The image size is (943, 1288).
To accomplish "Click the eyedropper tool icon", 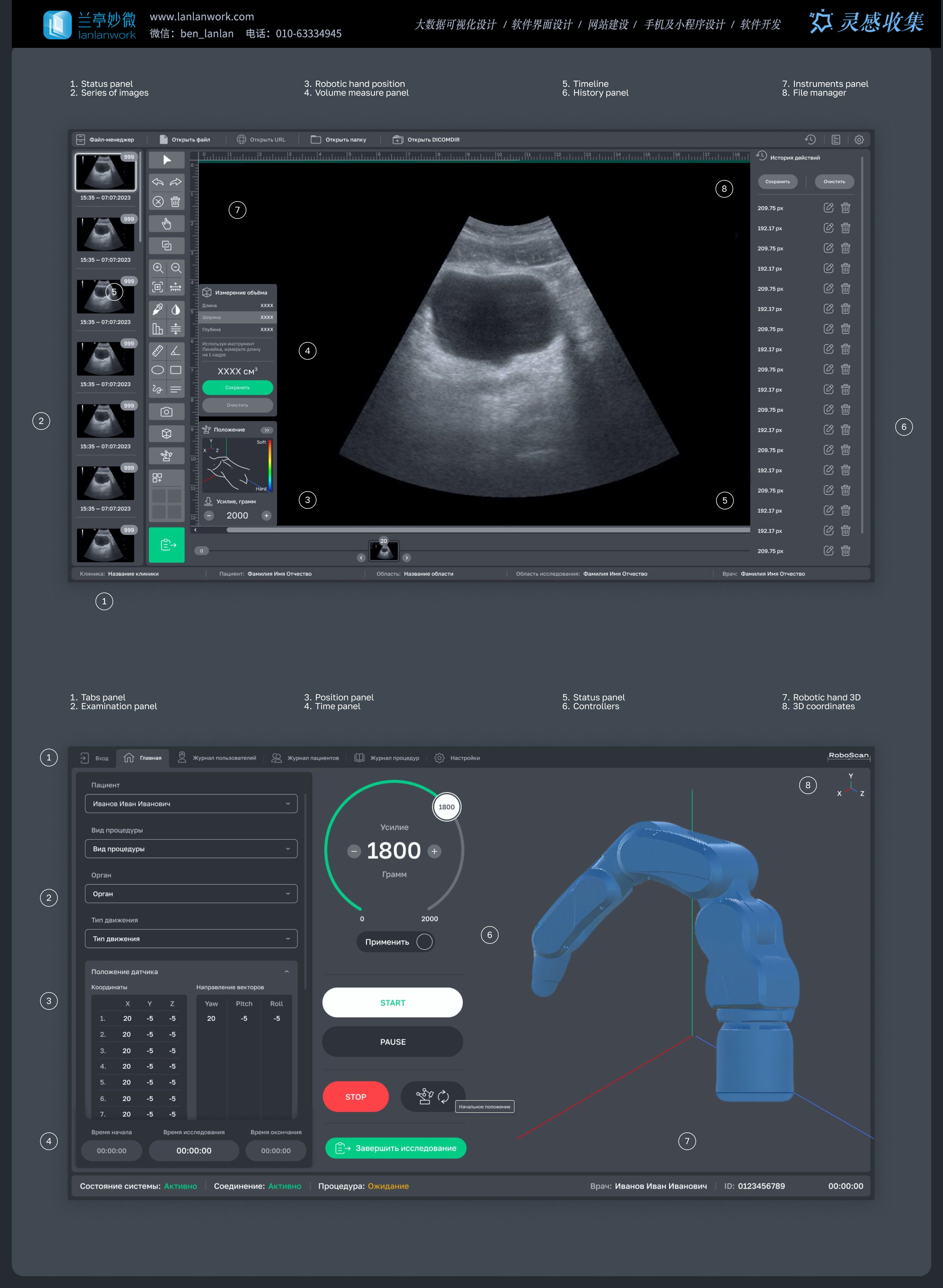I will tap(158, 309).
